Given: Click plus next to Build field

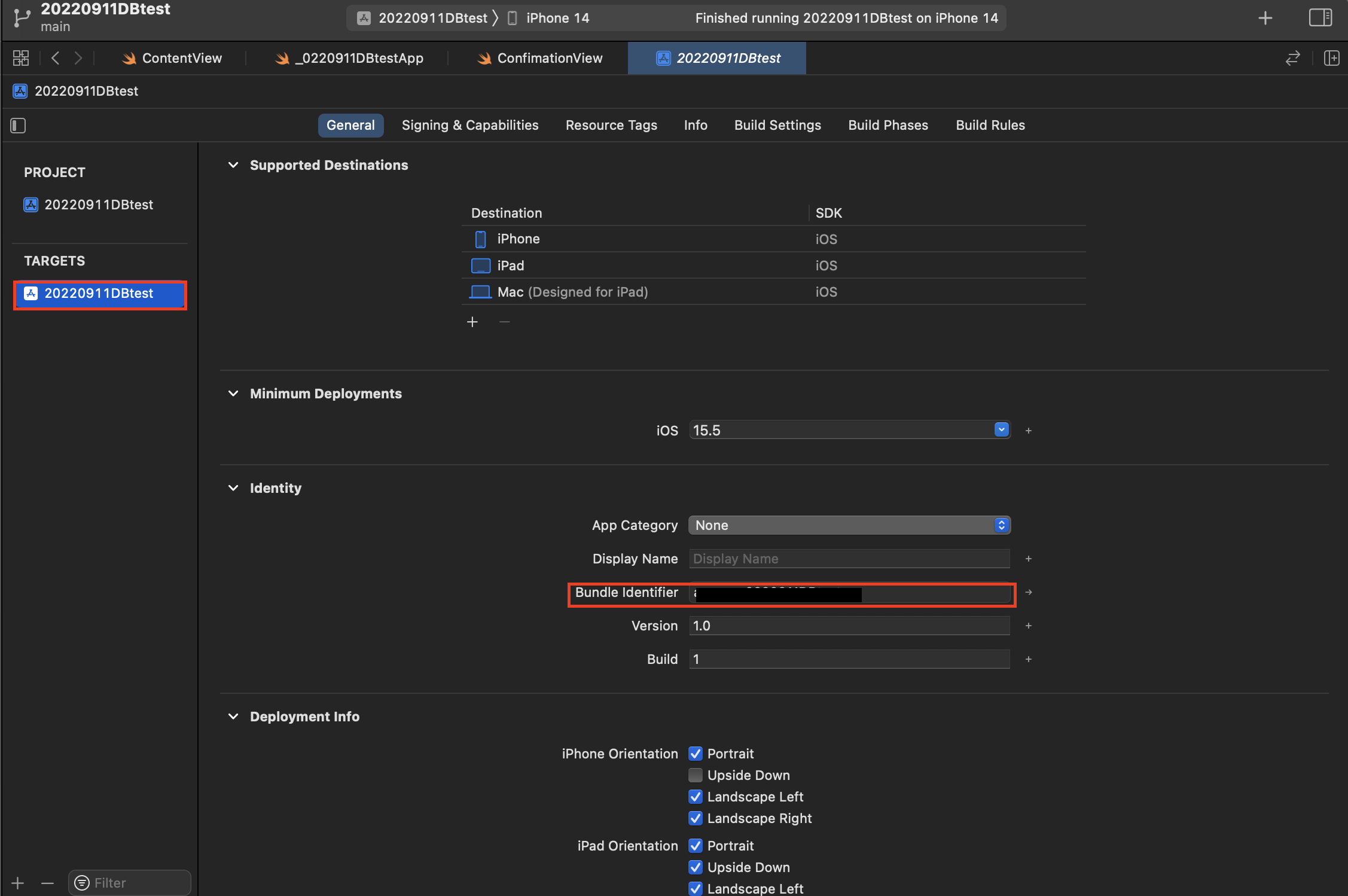Looking at the screenshot, I should [1029, 659].
